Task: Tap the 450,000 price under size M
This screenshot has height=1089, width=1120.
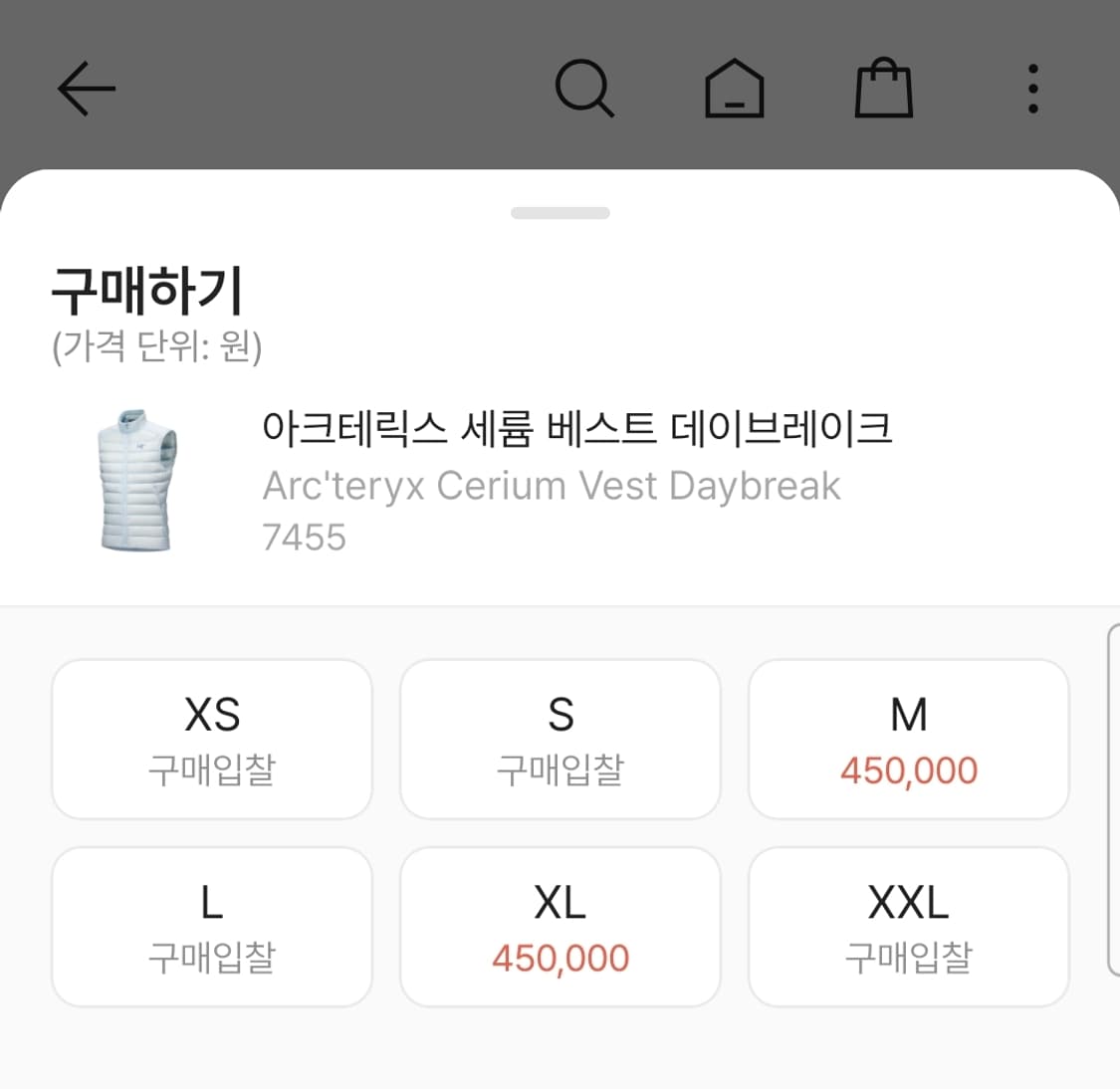Action: (908, 768)
